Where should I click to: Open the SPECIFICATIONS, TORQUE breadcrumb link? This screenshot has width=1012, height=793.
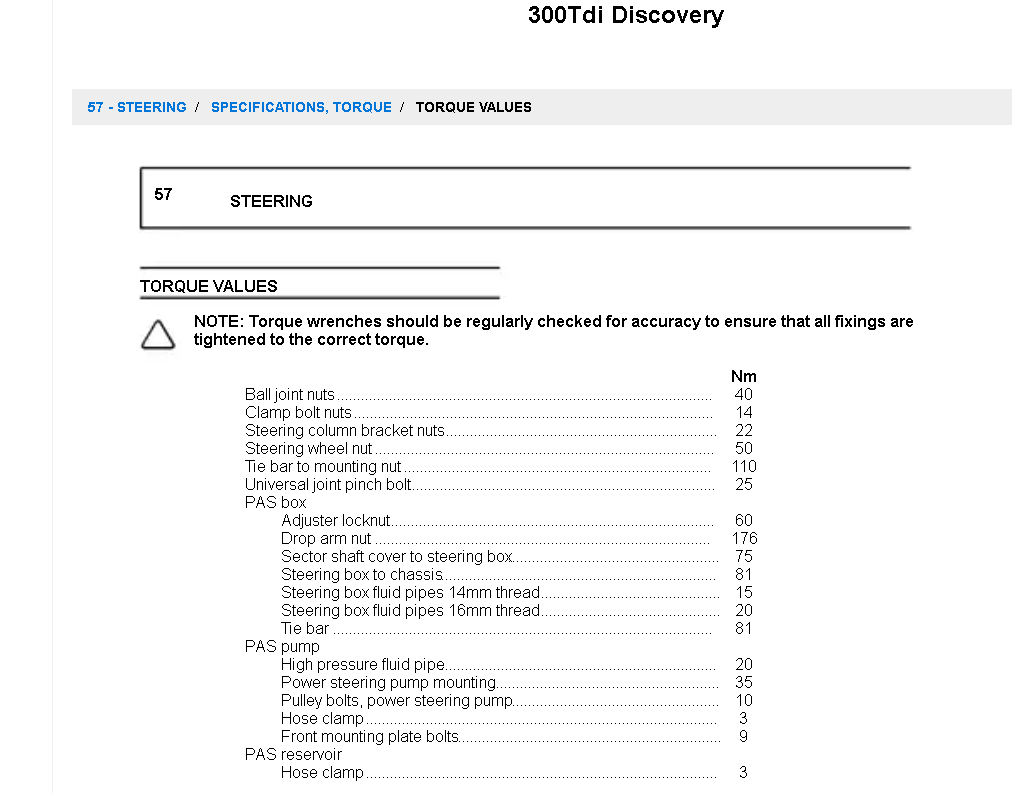(301, 107)
